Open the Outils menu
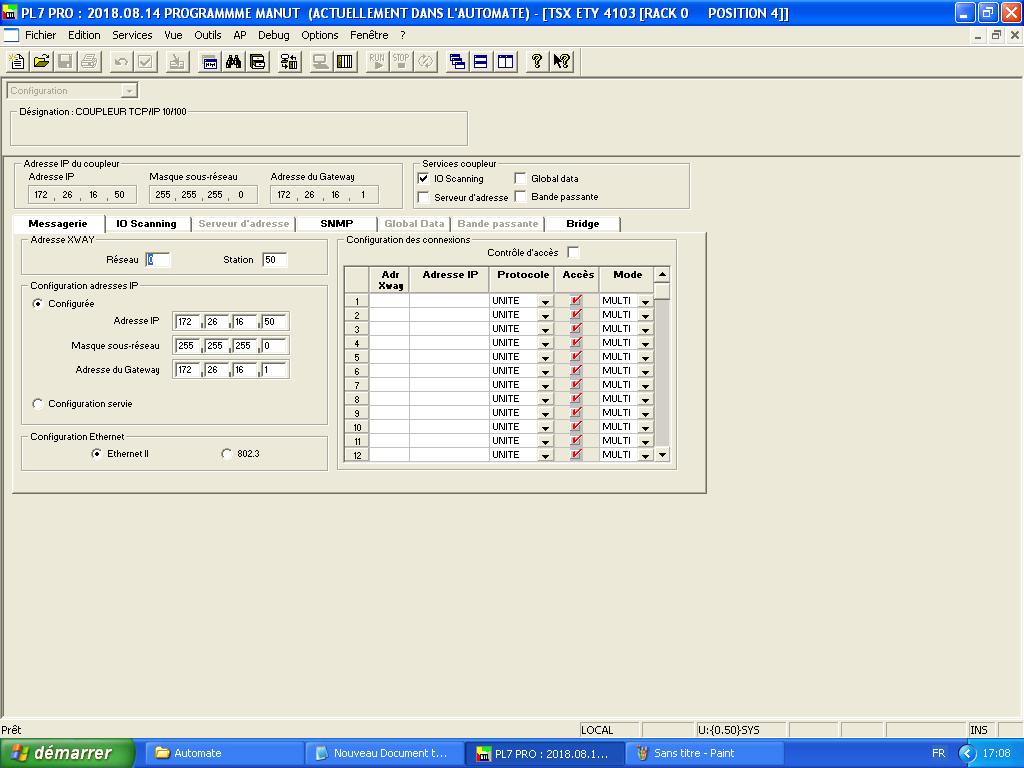This screenshot has width=1024, height=768. pos(208,35)
